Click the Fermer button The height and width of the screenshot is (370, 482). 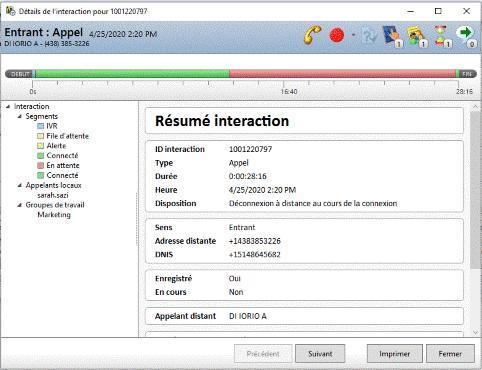pyautogui.click(x=450, y=354)
